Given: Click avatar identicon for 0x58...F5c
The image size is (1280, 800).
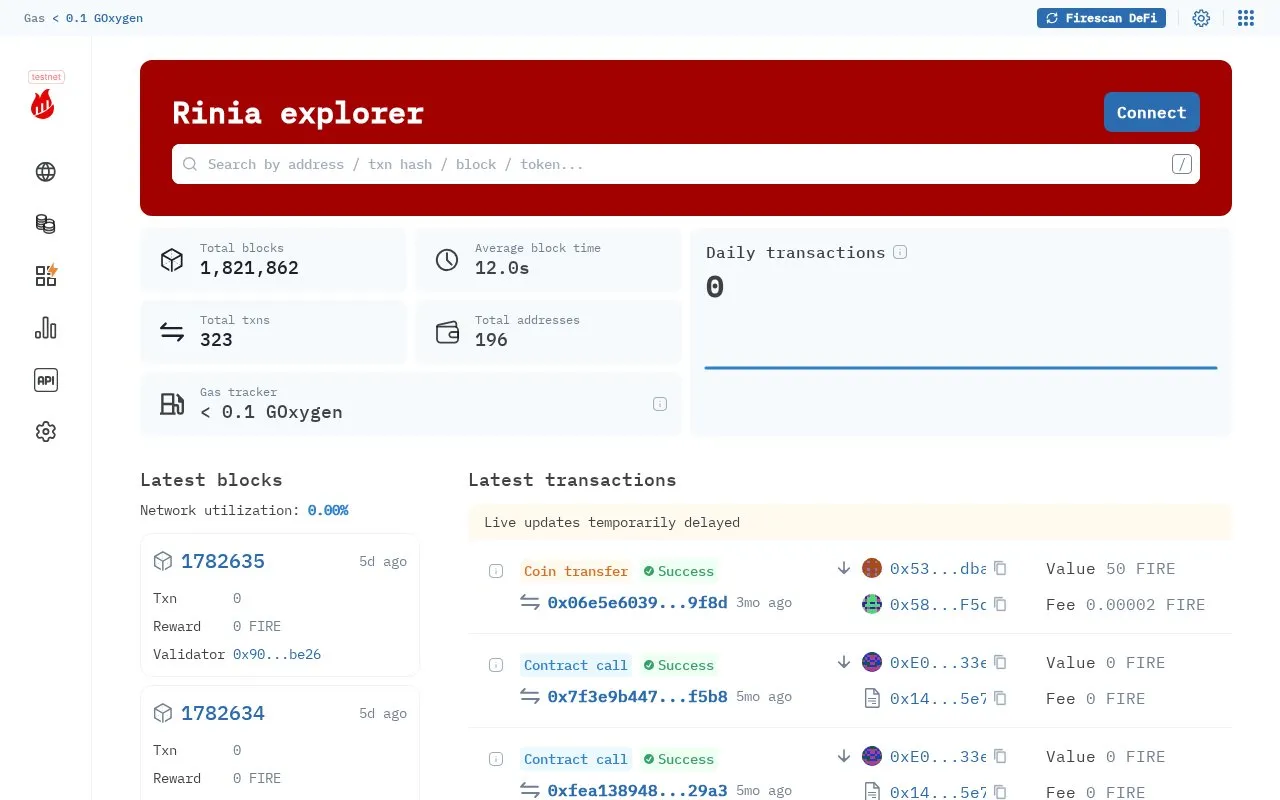Looking at the screenshot, I should (872, 604).
